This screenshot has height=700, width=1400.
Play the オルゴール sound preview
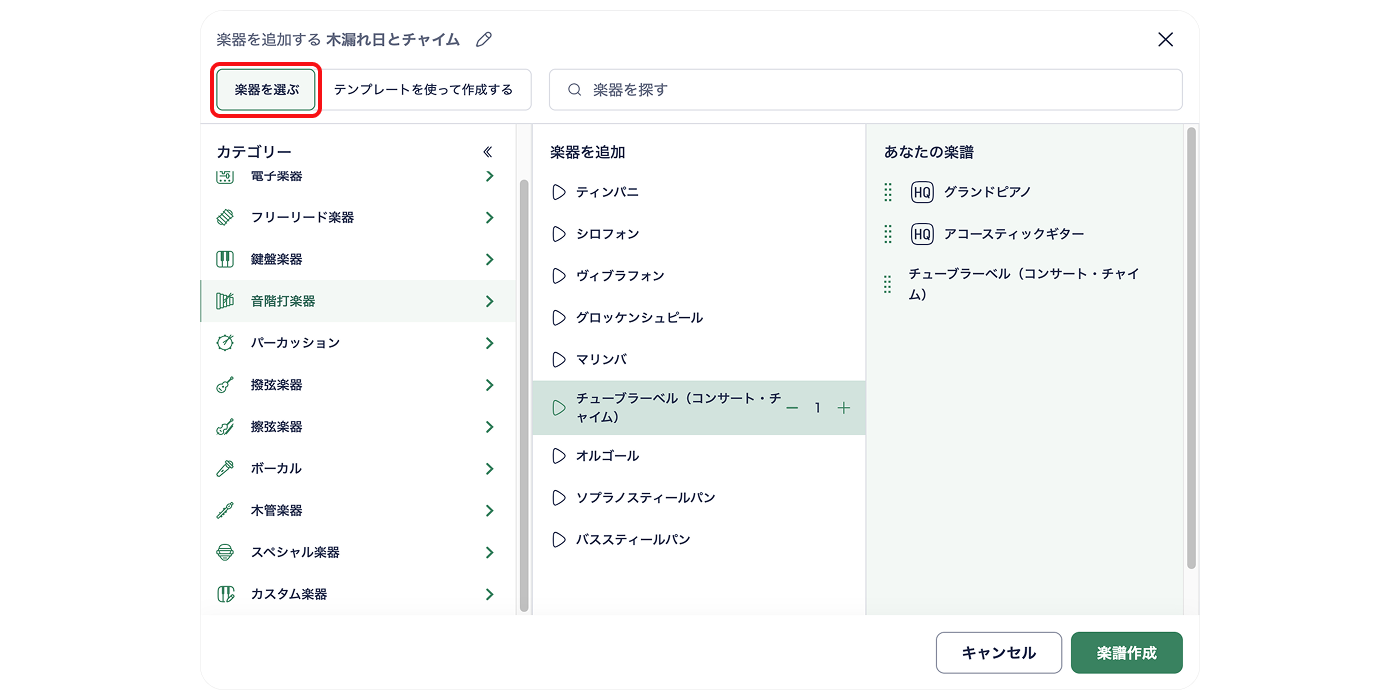click(558, 455)
